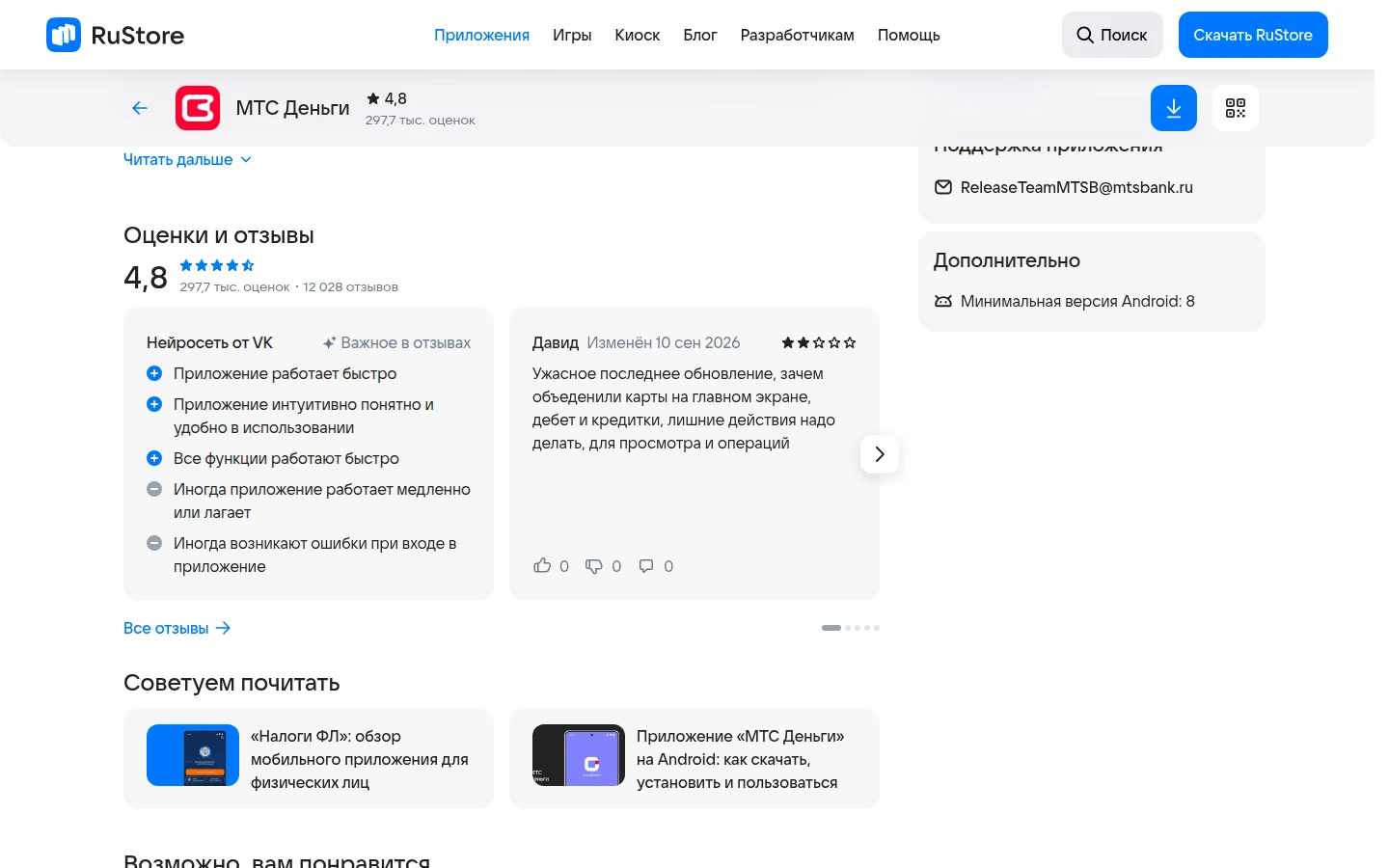Open the Игры section
Viewport: 1389px width, 868px height.
[572, 35]
